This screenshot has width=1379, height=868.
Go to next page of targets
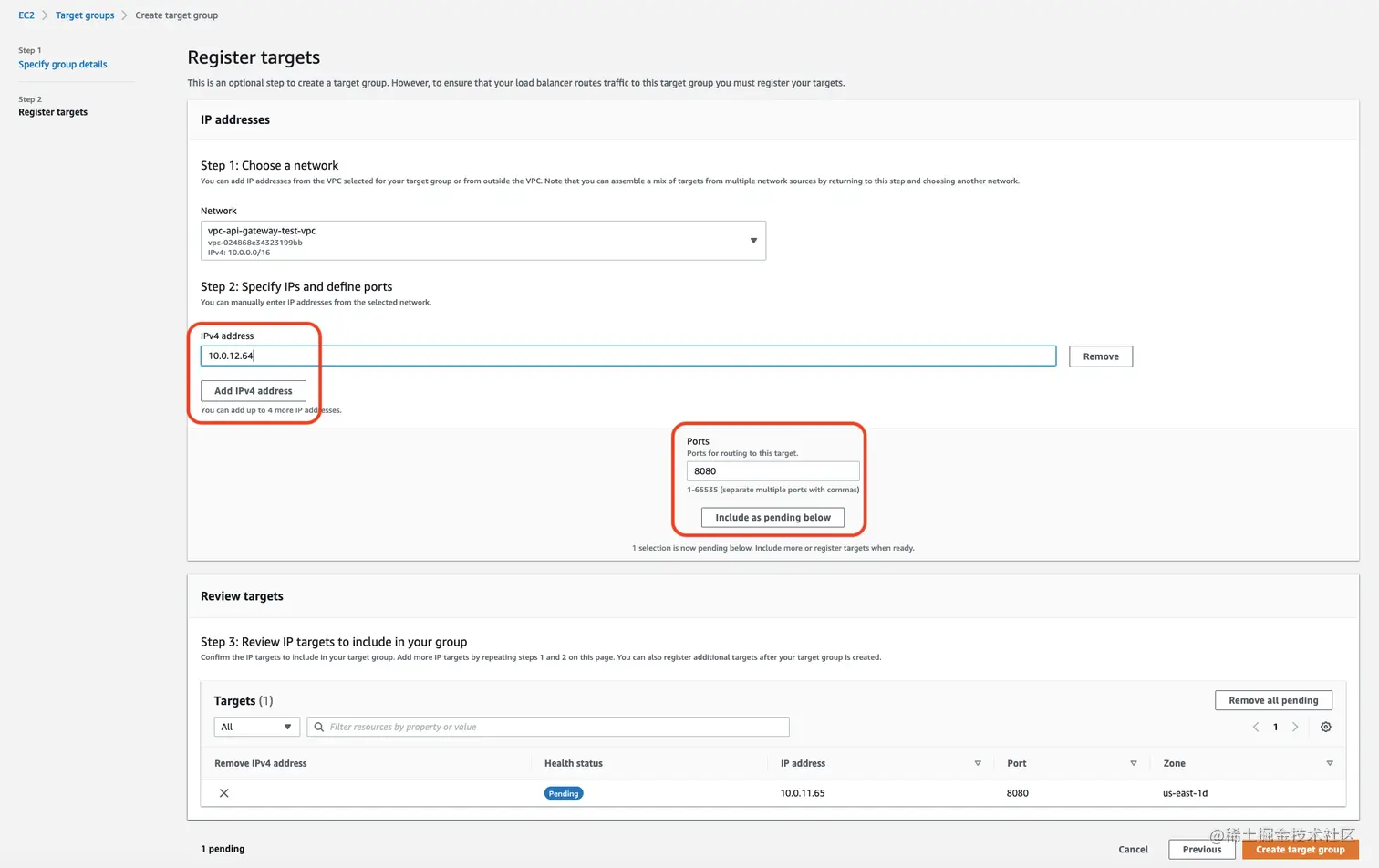click(x=1295, y=727)
